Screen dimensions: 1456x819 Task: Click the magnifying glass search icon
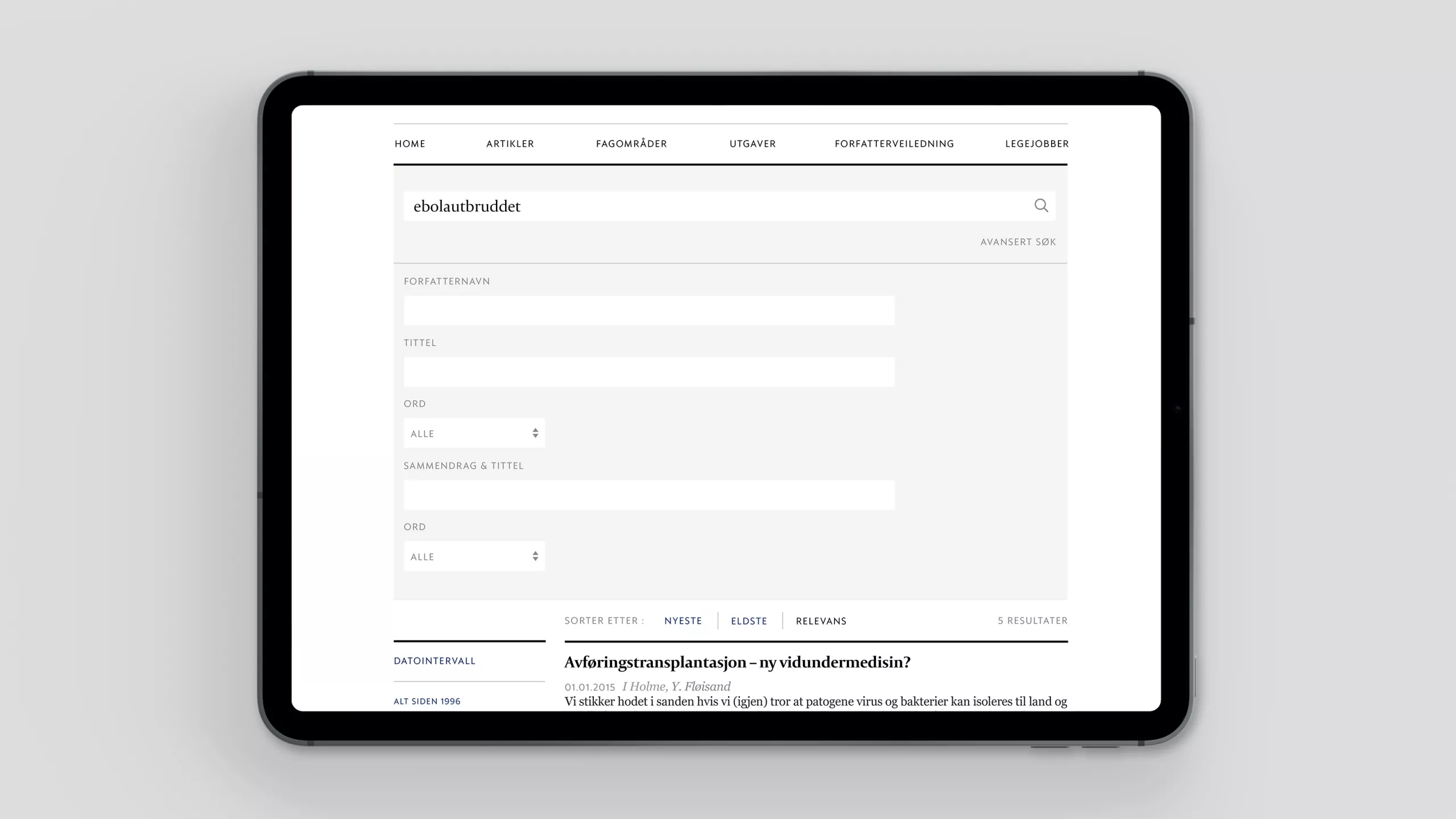coord(1041,206)
